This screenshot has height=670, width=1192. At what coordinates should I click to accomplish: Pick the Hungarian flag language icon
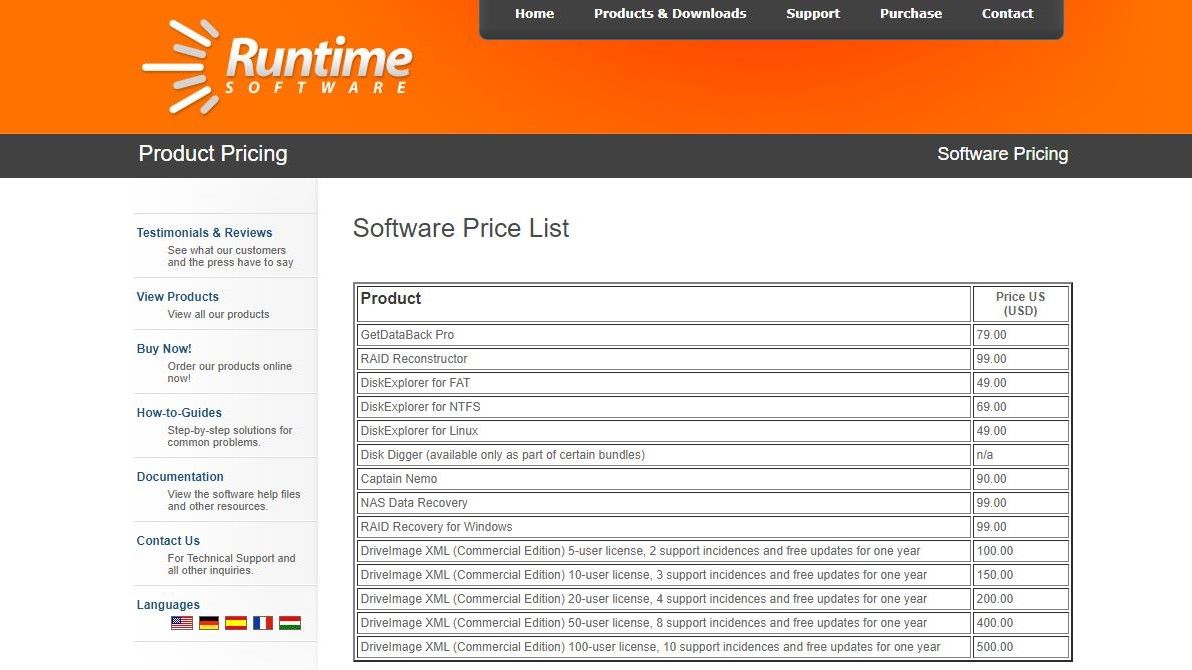(289, 622)
